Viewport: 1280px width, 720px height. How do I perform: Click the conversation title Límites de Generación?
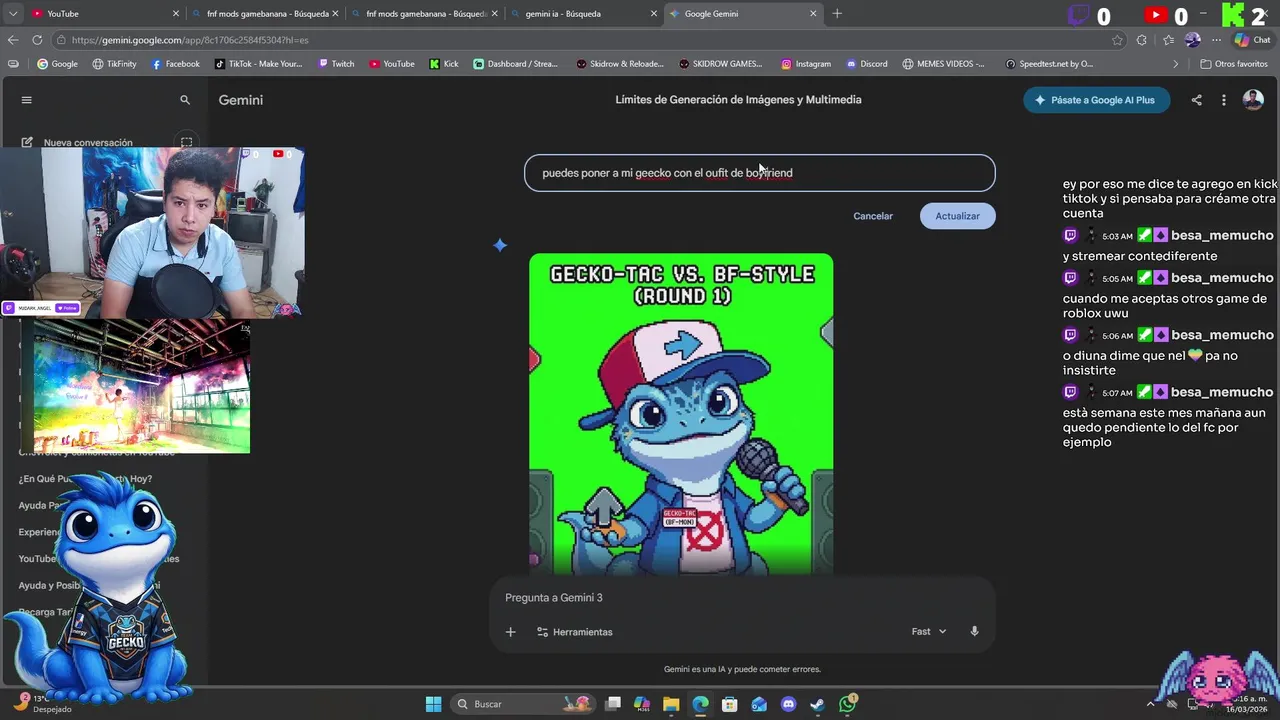(x=738, y=100)
